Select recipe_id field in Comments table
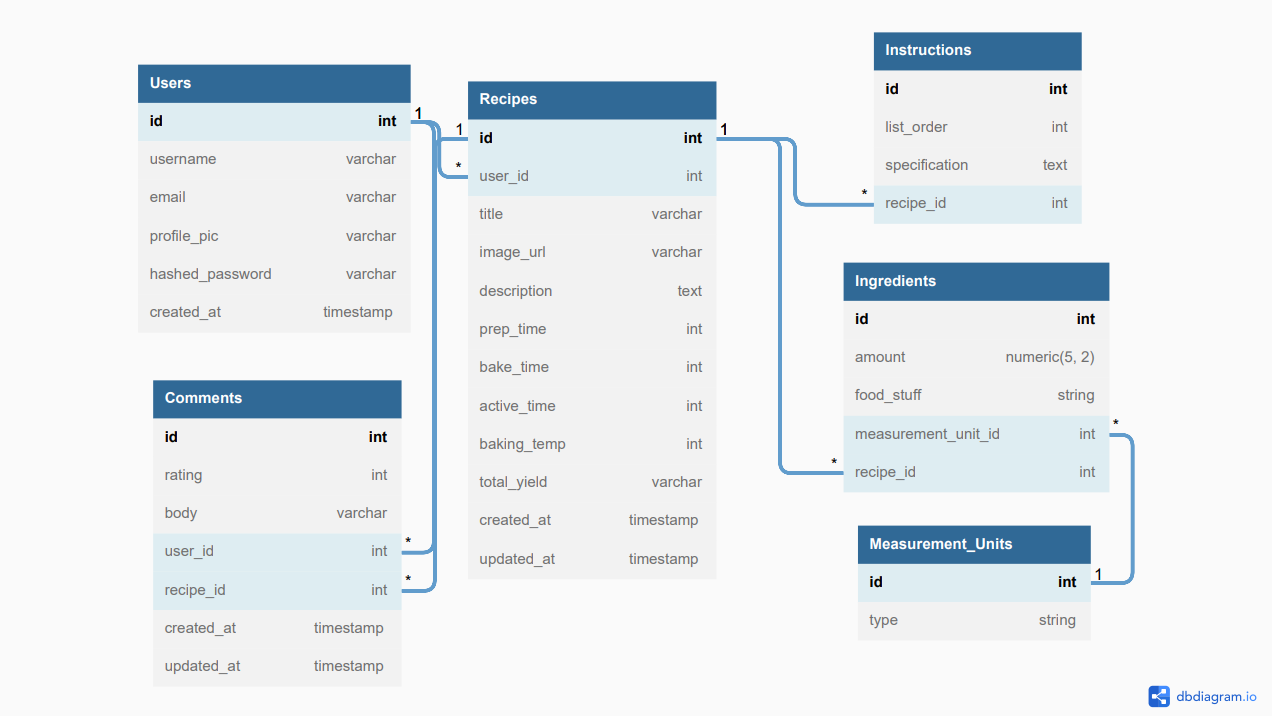 coord(277,590)
